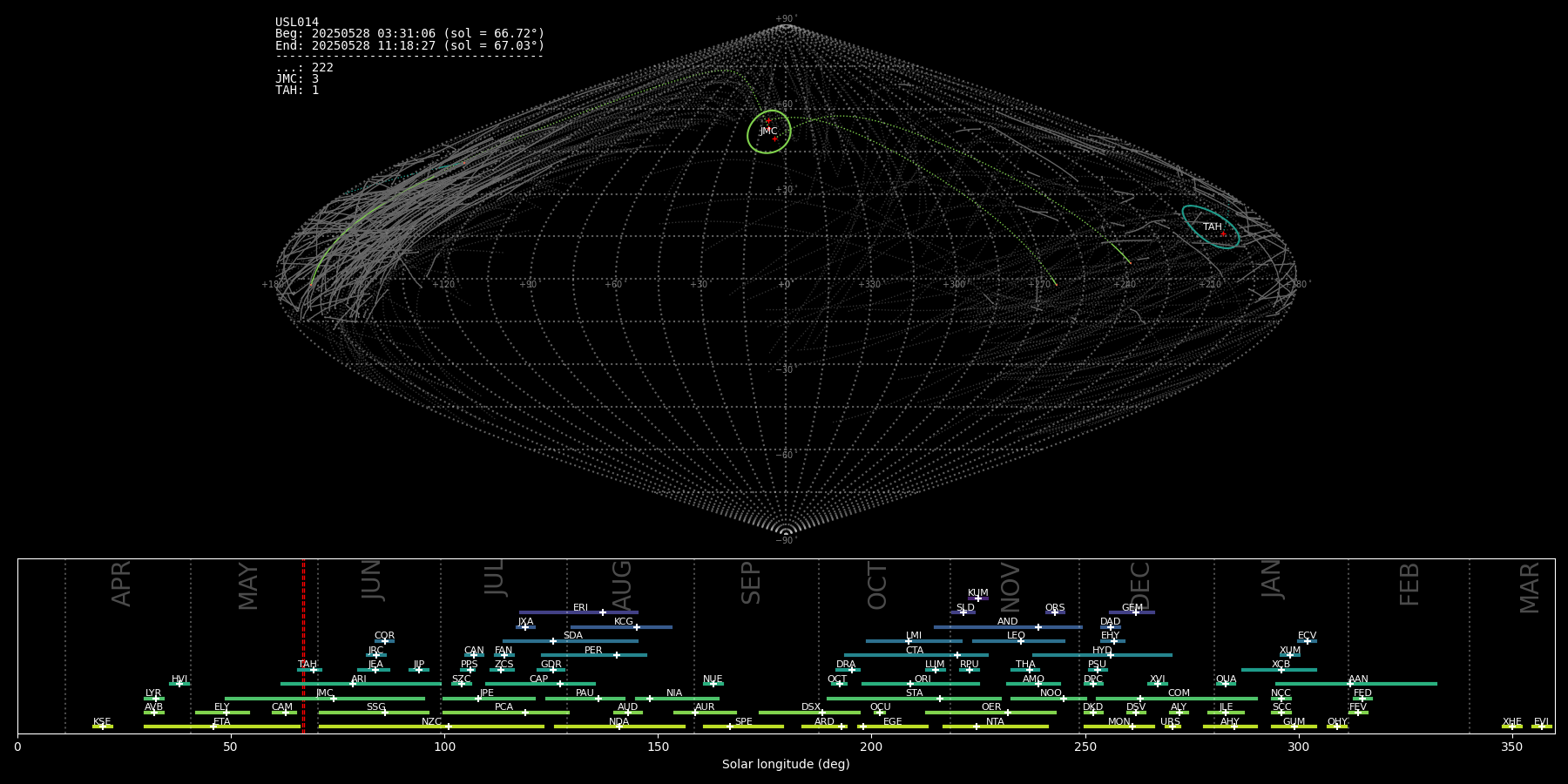
Task: Click the 'TAH: 1' count in header
Action: click(x=297, y=91)
